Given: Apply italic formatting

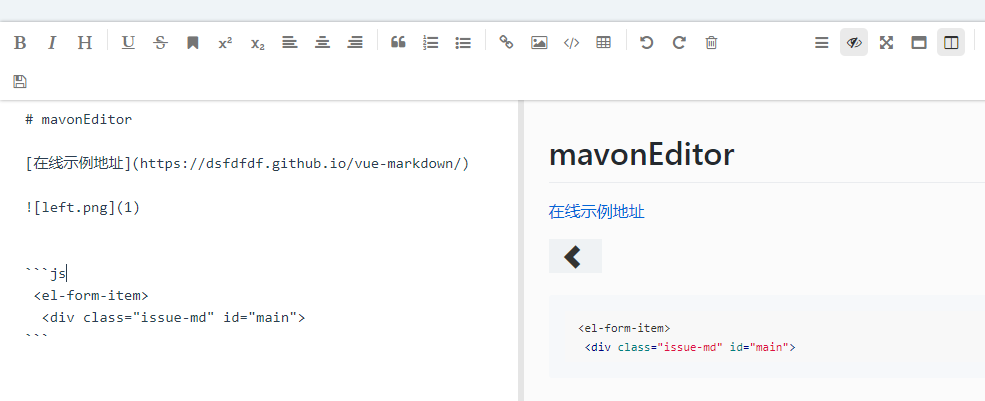Looking at the screenshot, I should pyautogui.click(x=52, y=43).
